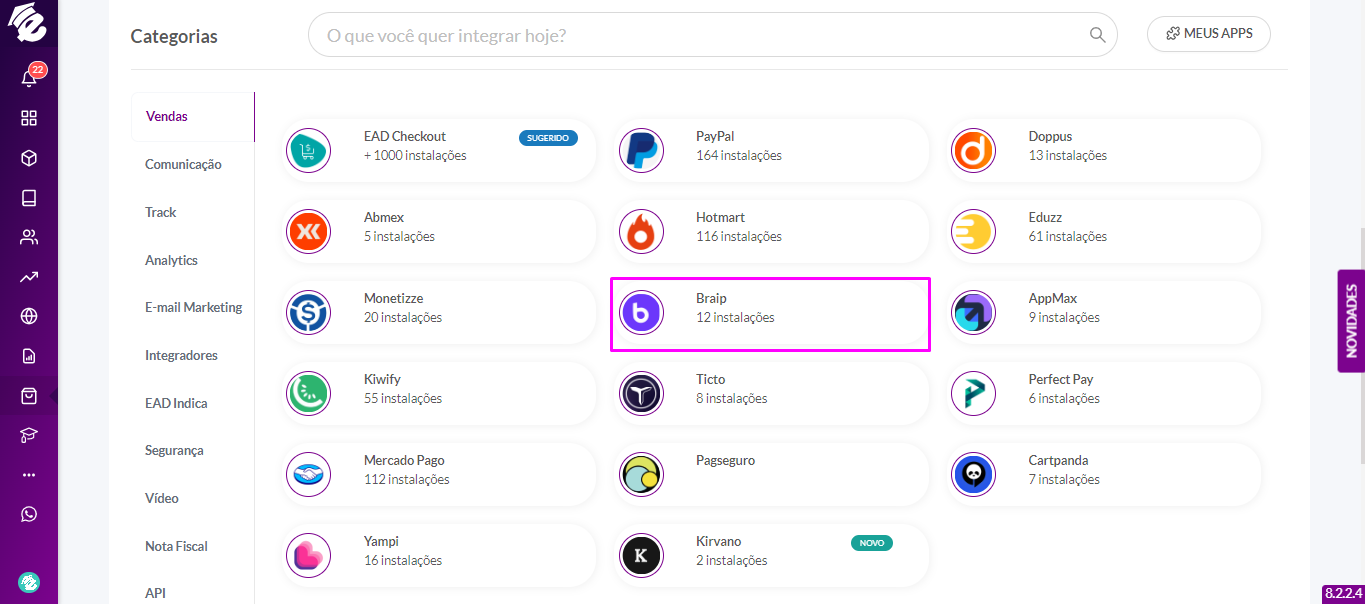Screen dimensions: 1365x604
Task: Click the version number 8.2.2.4 label
Action: tap(1343, 593)
